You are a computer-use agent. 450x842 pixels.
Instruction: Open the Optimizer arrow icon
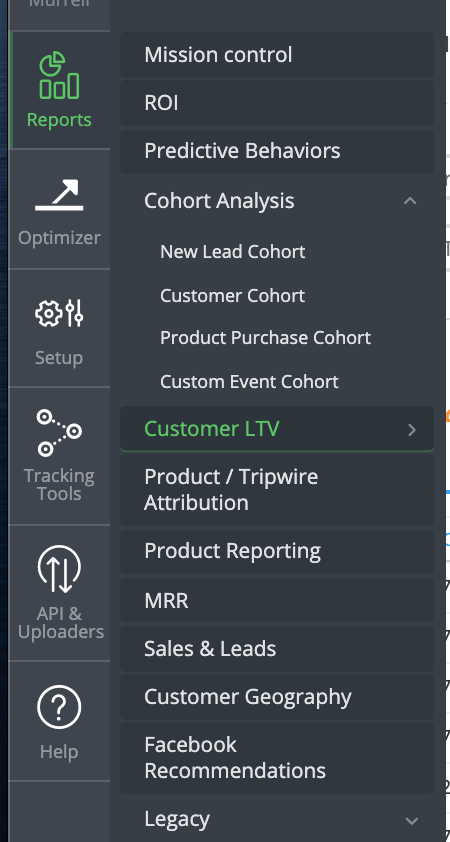pyautogui.click(x=59, y=195)
